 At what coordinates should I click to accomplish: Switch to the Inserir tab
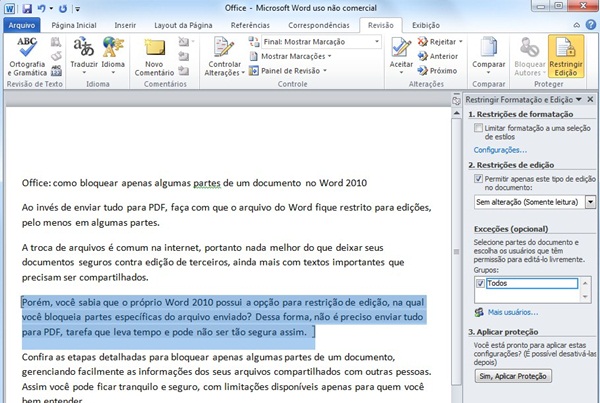click(x=125, y=25)
